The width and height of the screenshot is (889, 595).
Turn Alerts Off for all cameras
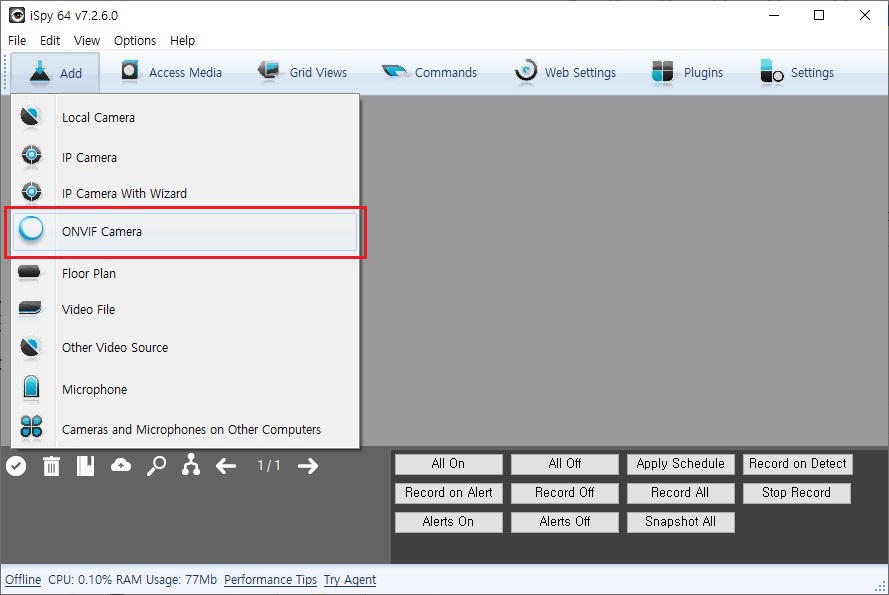[564, 522]
